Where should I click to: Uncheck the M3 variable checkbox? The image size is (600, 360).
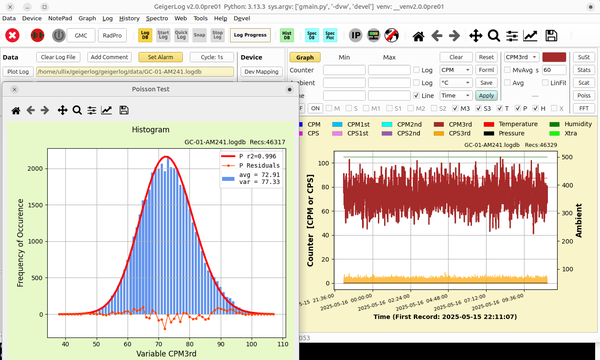click(x=455, y=108)
